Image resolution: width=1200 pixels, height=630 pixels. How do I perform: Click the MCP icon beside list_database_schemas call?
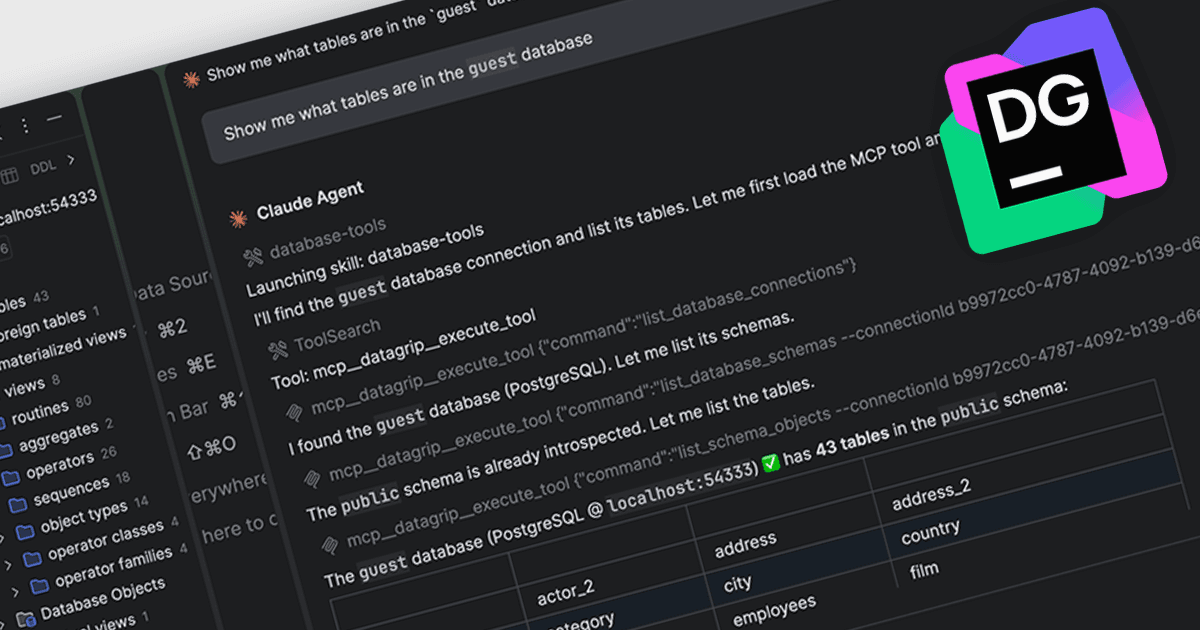pos(313,478)
